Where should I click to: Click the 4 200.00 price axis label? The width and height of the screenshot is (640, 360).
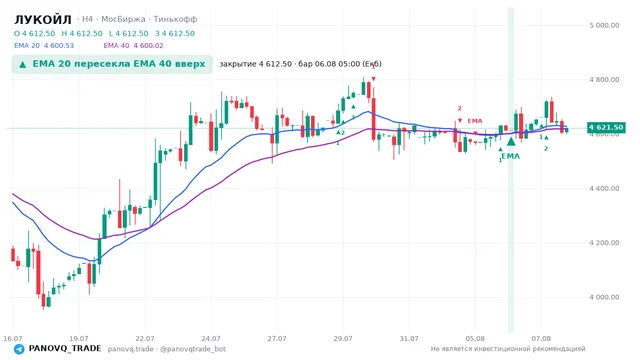(604, 243)
